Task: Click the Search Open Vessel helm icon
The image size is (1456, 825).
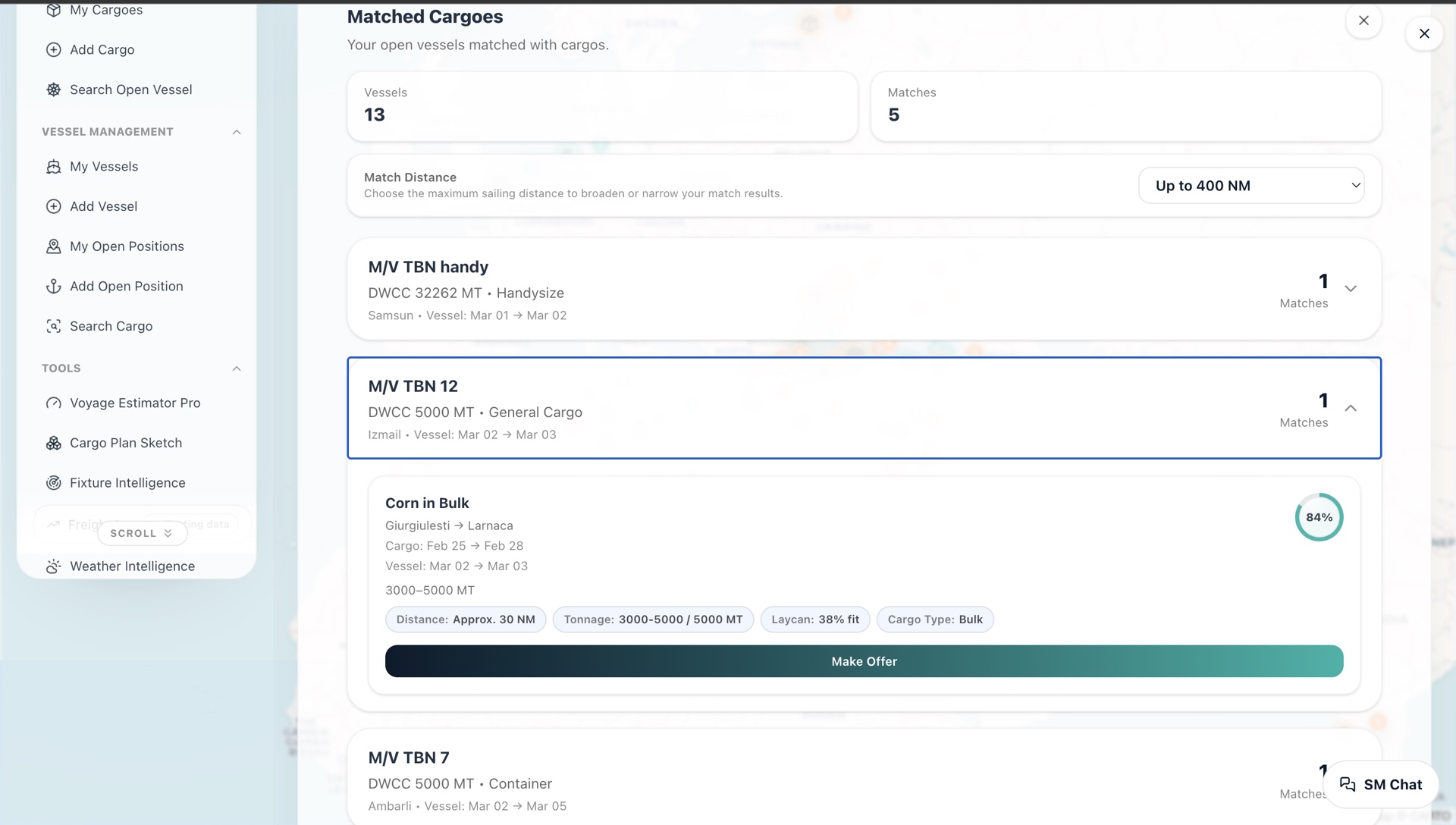Action: (53, 89)
